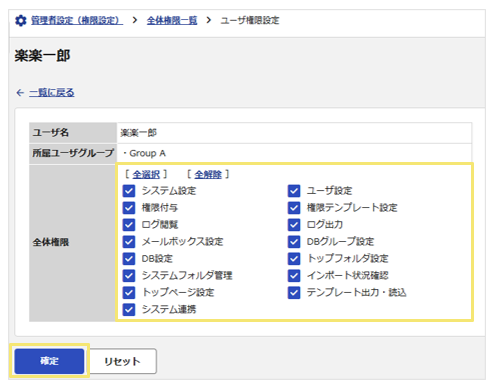This screenshot has width=496, height=392.
Task: Click the 確定 confirm button
Action: pos(49,361)
